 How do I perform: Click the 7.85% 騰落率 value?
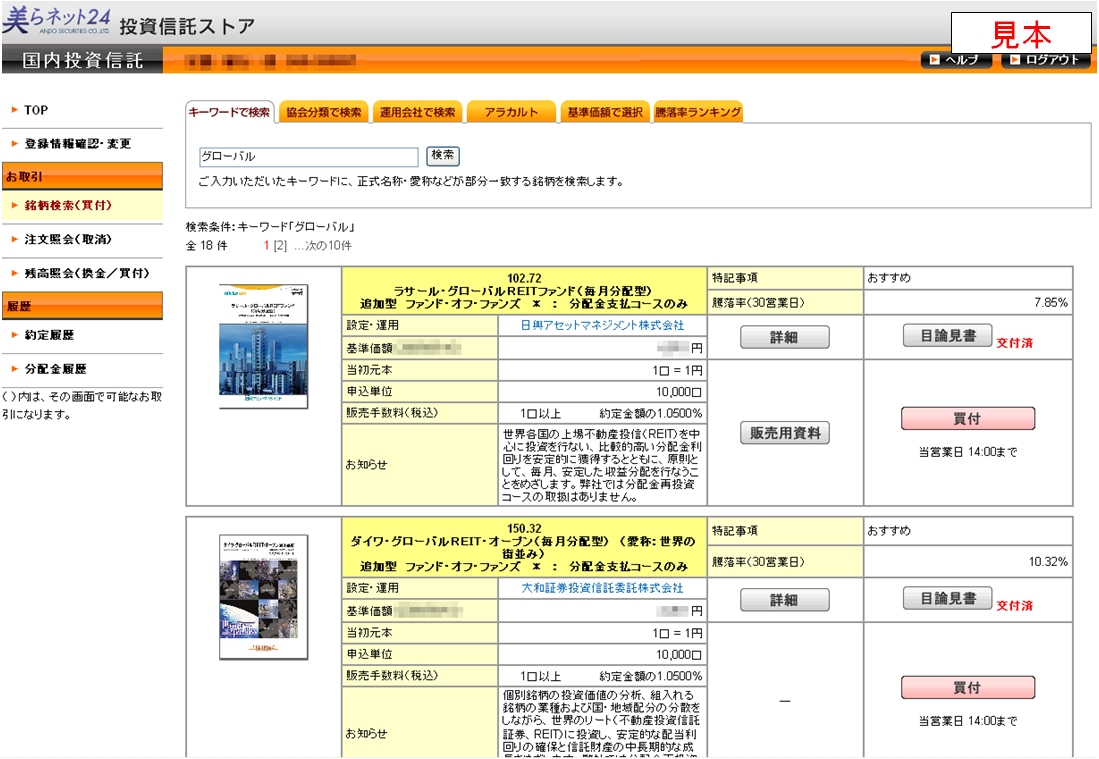point(1051,302)
